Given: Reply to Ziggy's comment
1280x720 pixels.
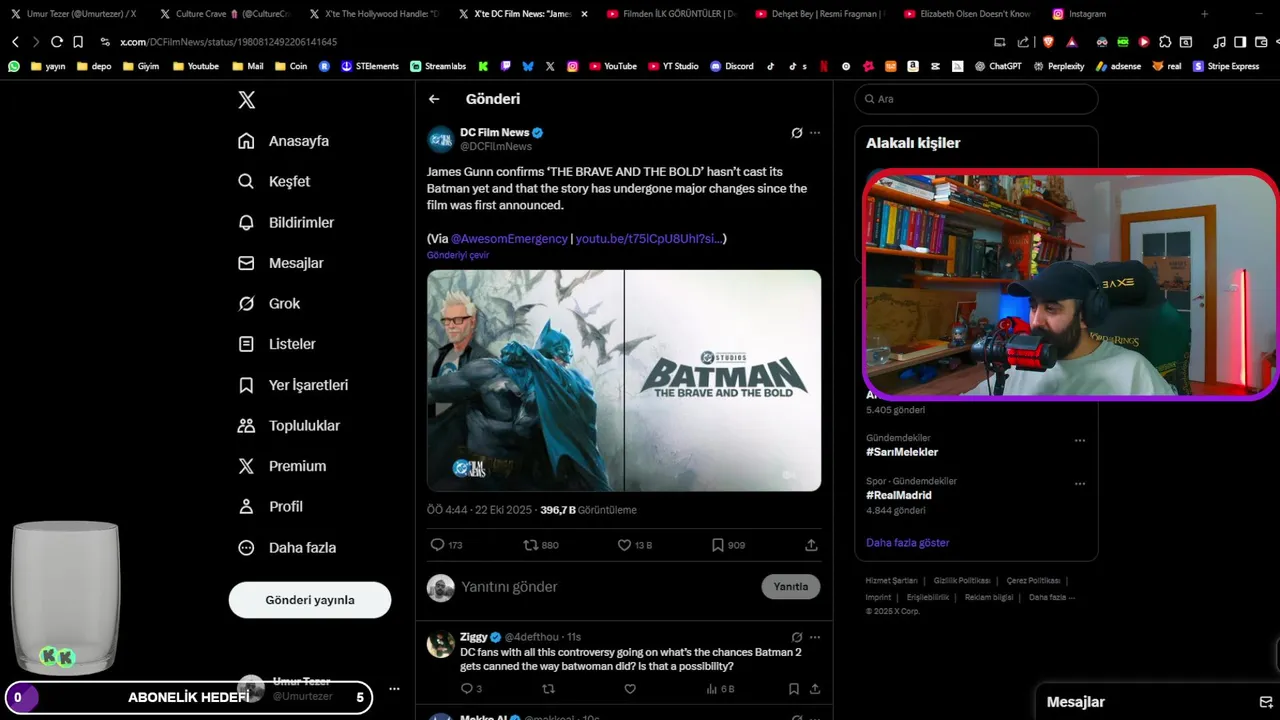Looking at the screenshot, I should click(471, 689).
